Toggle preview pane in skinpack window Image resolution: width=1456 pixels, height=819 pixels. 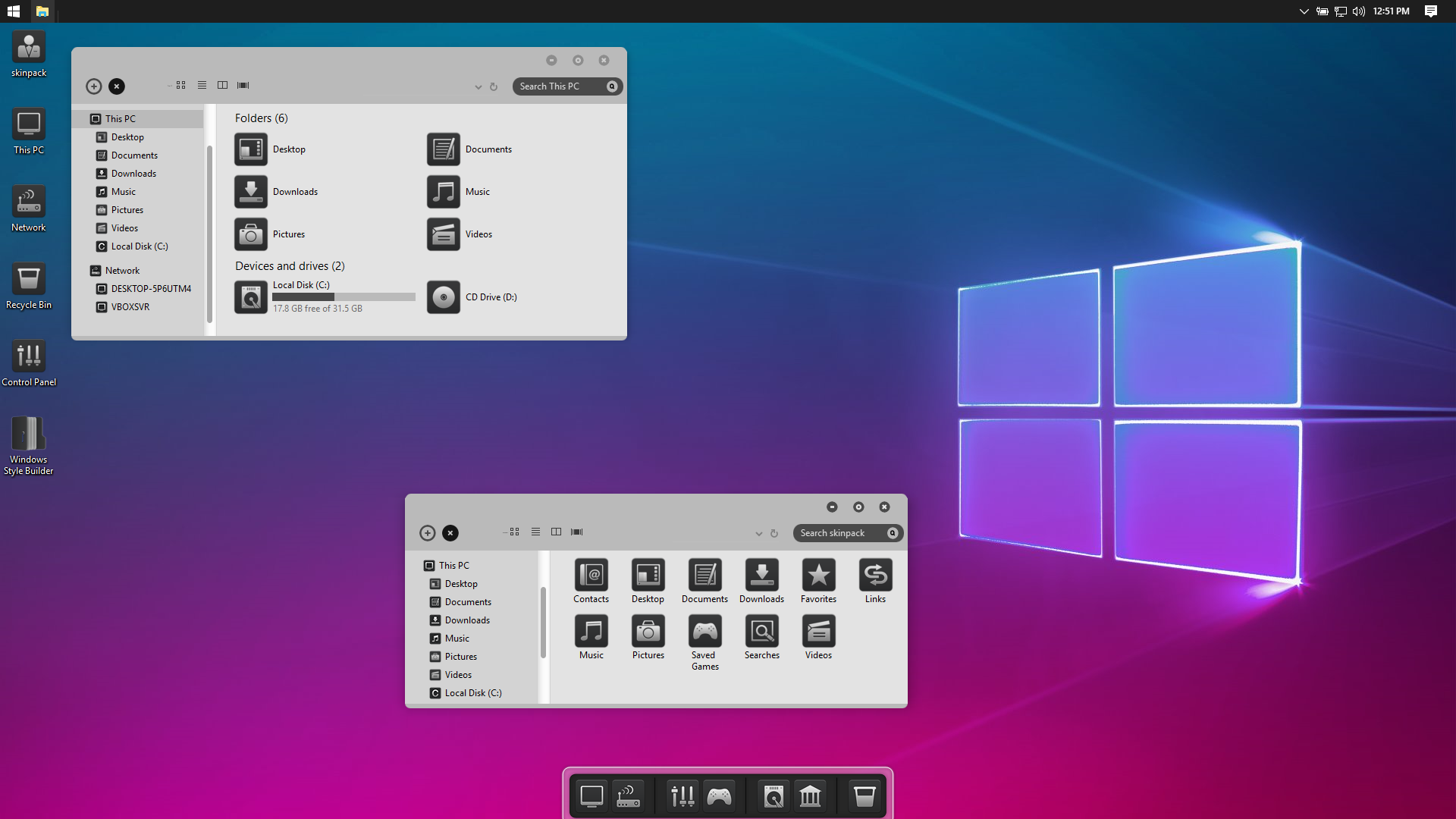(x=556, y=532)
